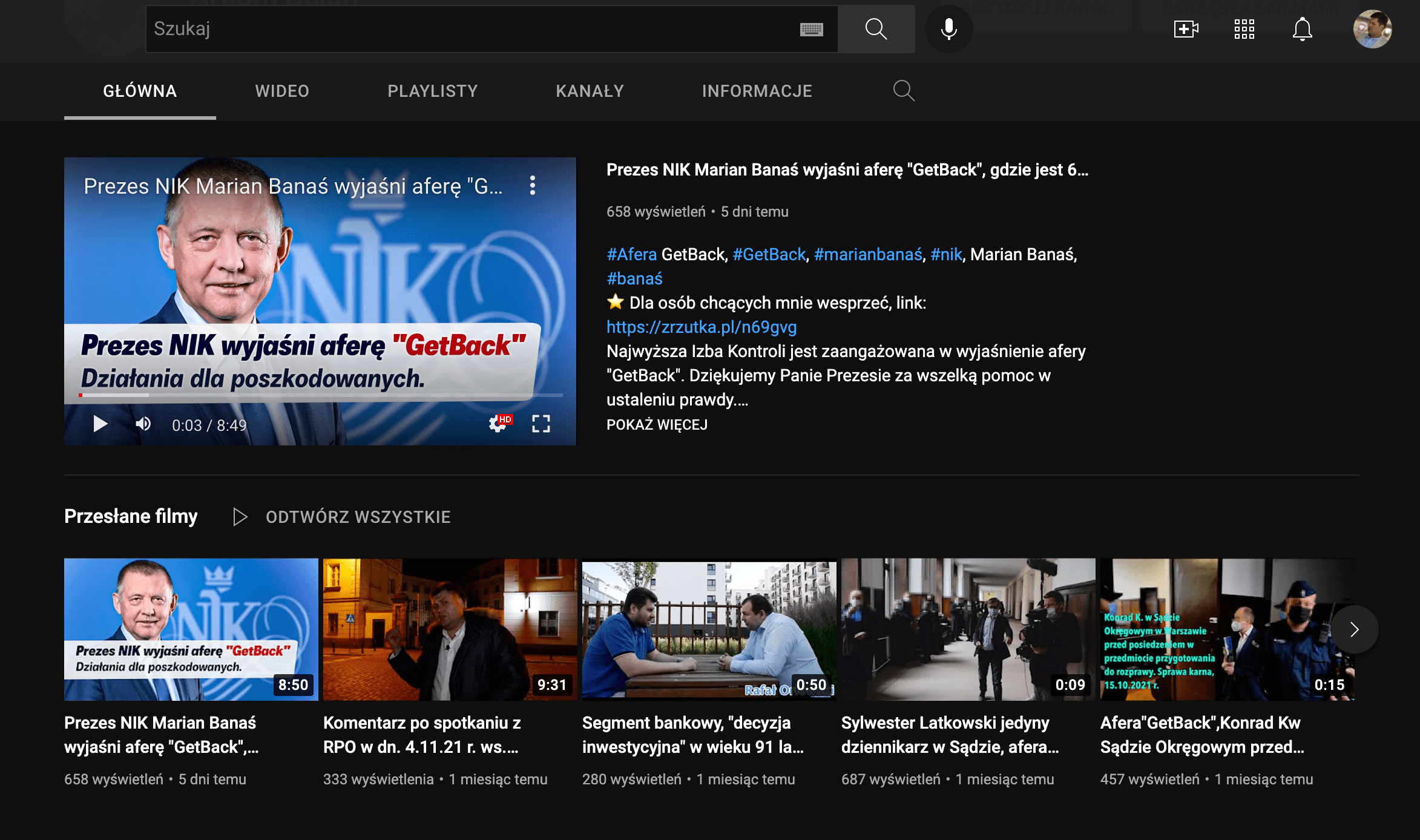The height and width of the screenshot is (840, 1420).
Task: Open the Komentarz po spotkaniu 9:31 thumbnail
Action: pyautogui.click(x=450, y=629)
